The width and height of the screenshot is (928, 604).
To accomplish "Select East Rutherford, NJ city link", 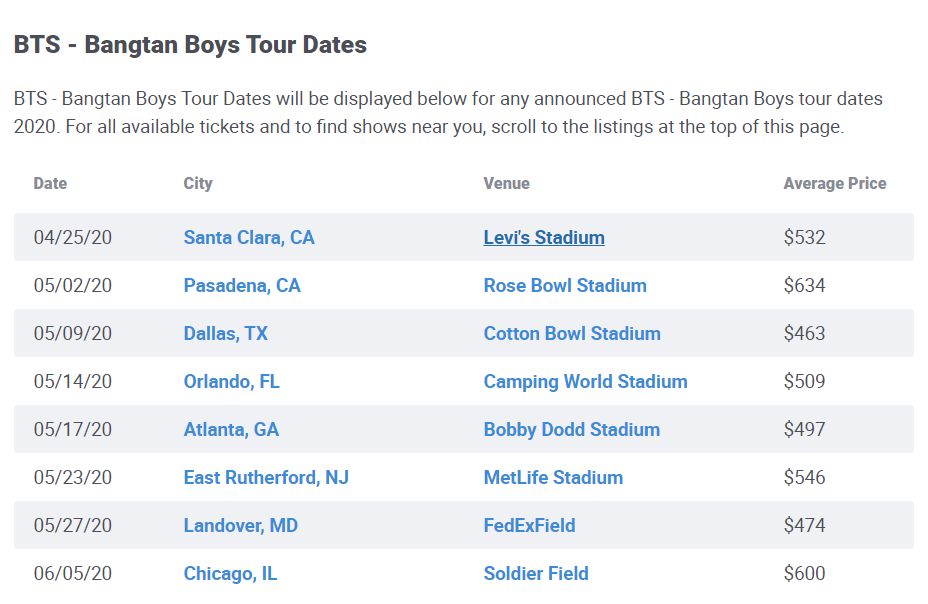I will [266, 478].
